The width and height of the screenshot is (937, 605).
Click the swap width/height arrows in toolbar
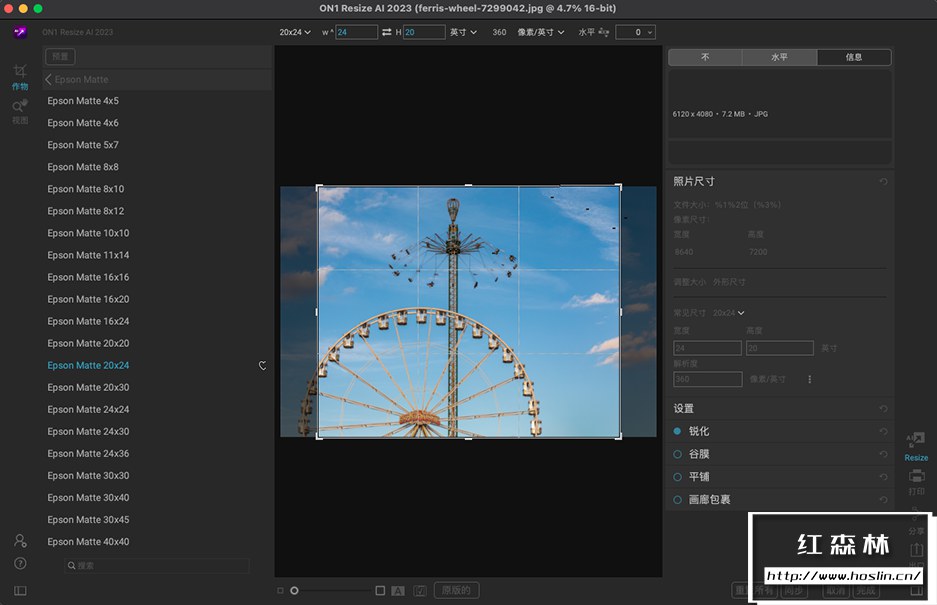coord(389,32)
